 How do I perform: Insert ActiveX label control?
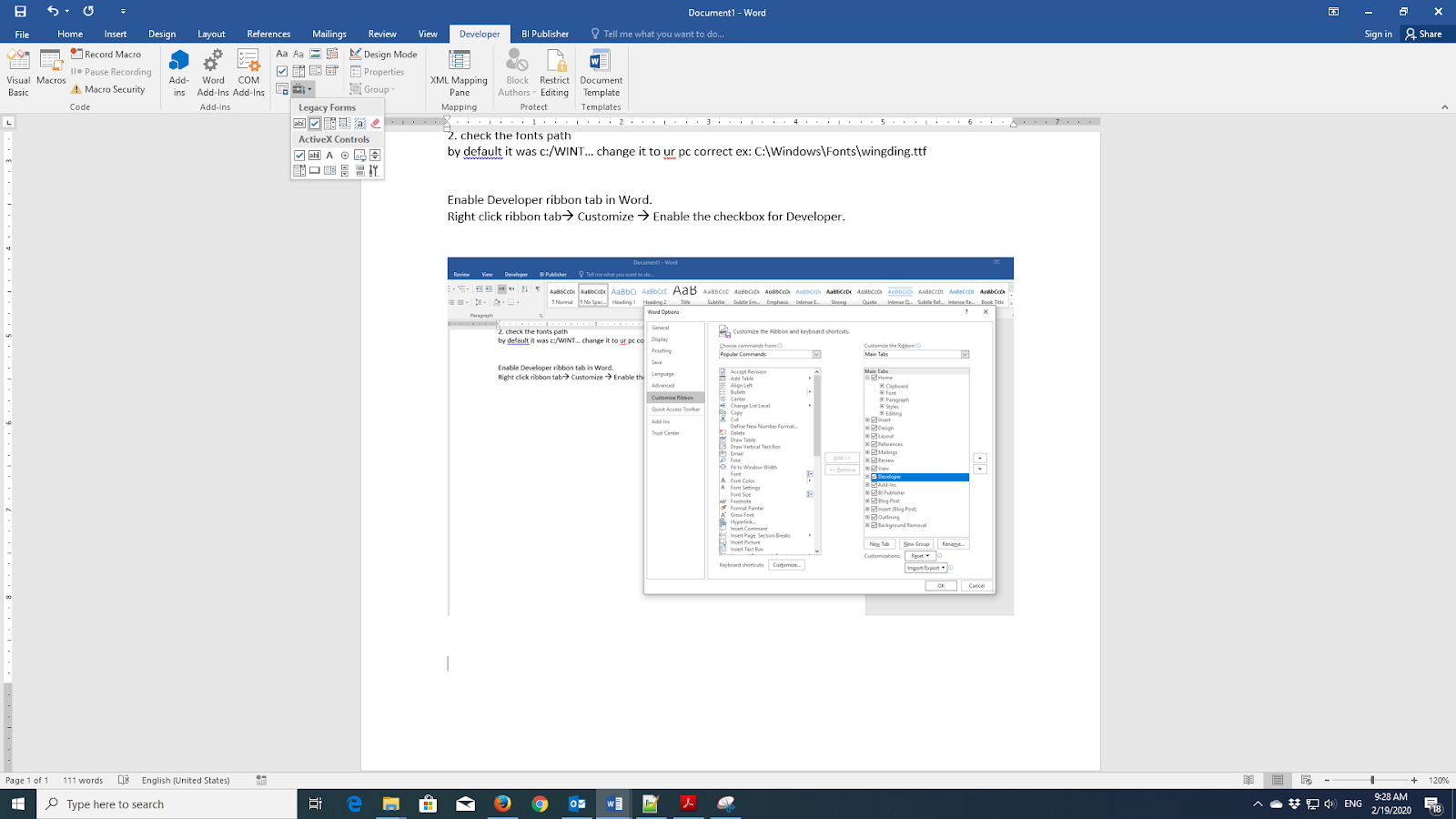coord(329,155)
